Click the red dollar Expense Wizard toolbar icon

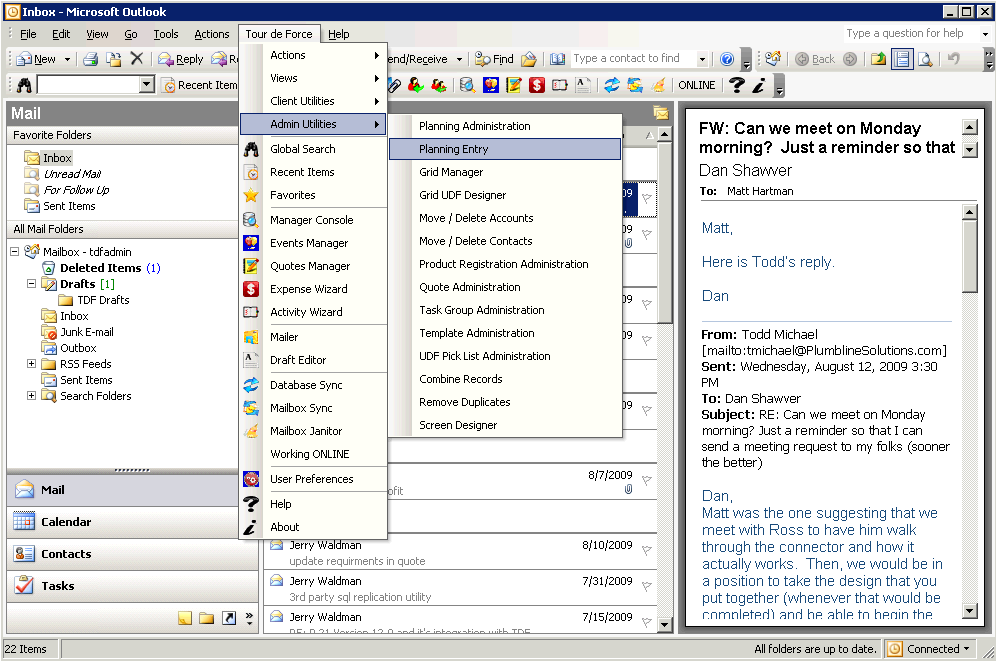point(537,84)
